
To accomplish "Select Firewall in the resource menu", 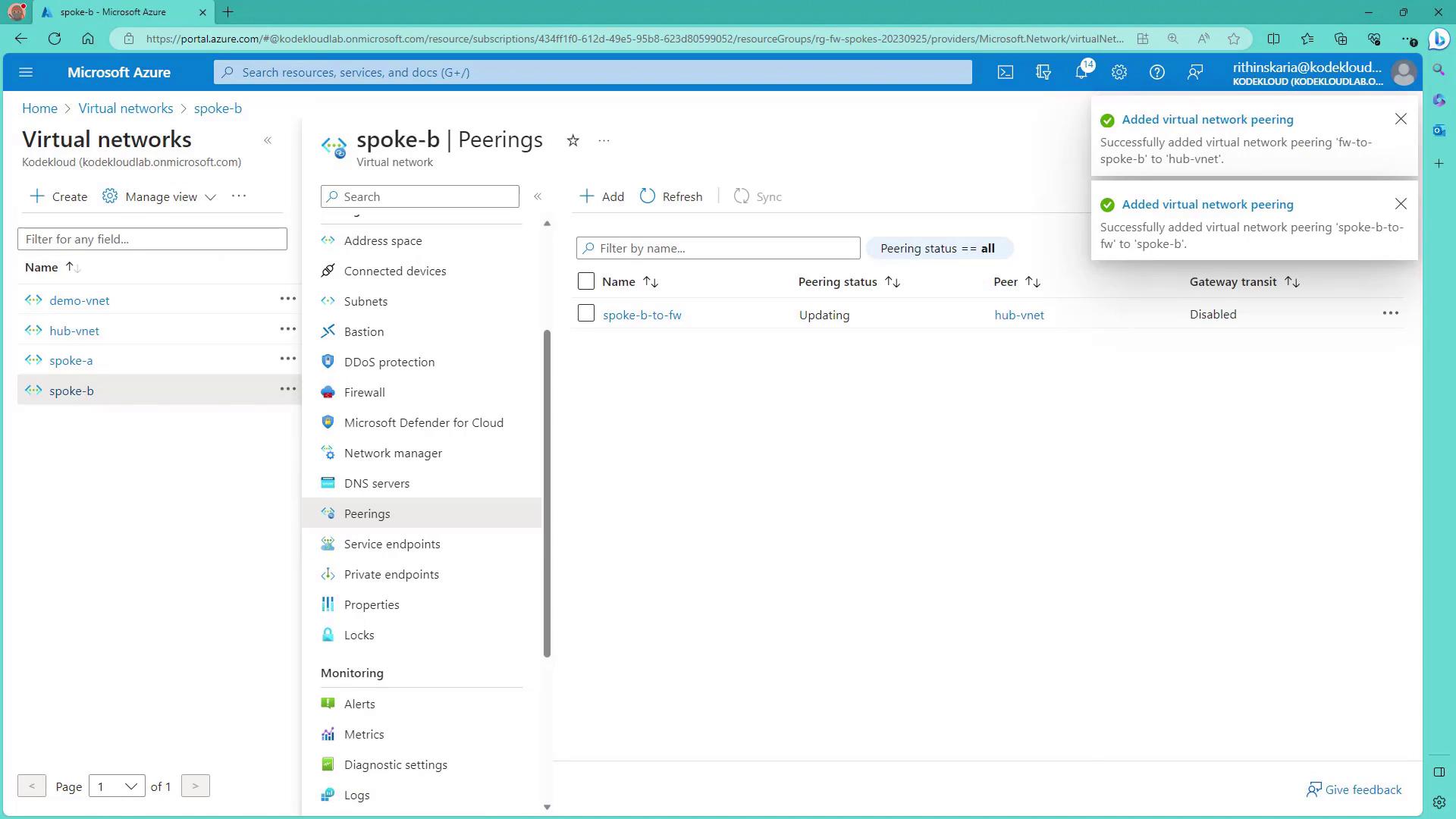I will 364,392.
